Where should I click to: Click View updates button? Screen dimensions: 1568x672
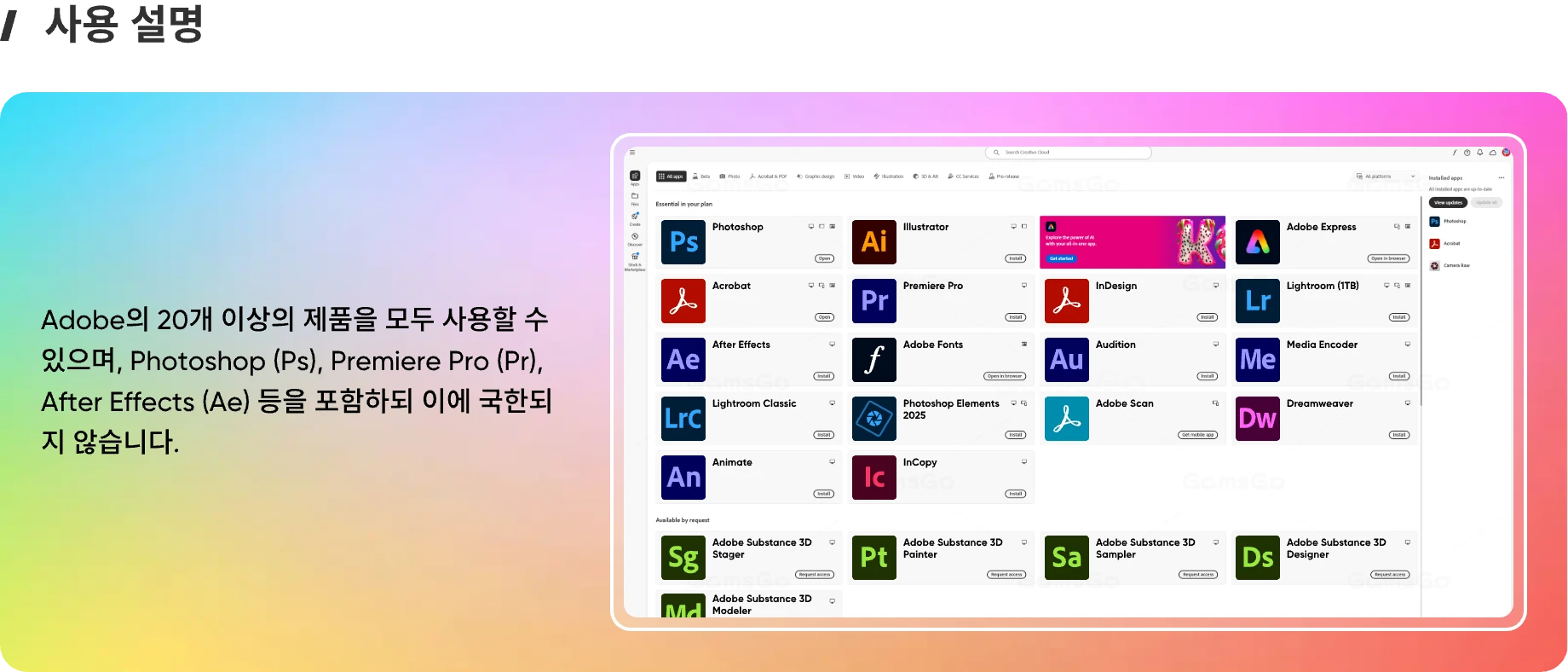tap(1448, 203)
